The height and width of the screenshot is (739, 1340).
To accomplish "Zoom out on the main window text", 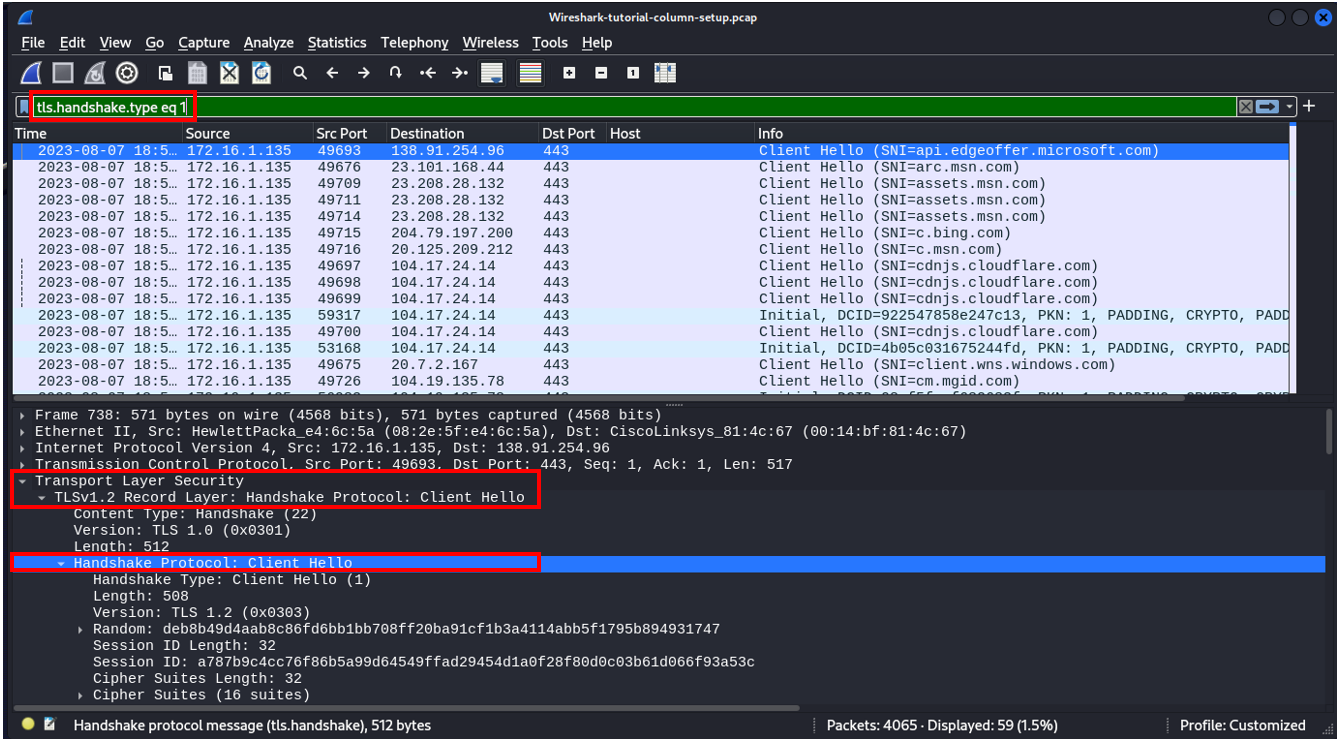I will click(601, 73).
